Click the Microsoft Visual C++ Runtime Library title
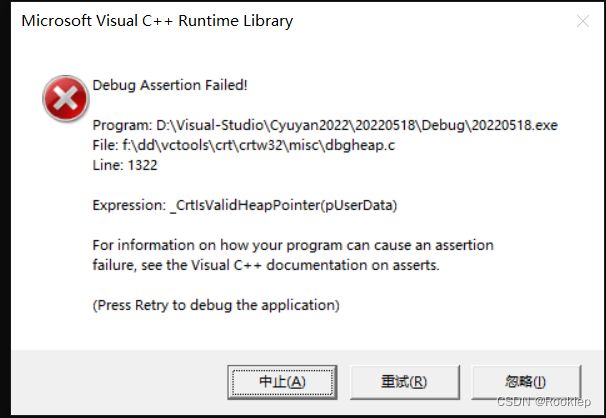606x418 pixels. (157, 21)
